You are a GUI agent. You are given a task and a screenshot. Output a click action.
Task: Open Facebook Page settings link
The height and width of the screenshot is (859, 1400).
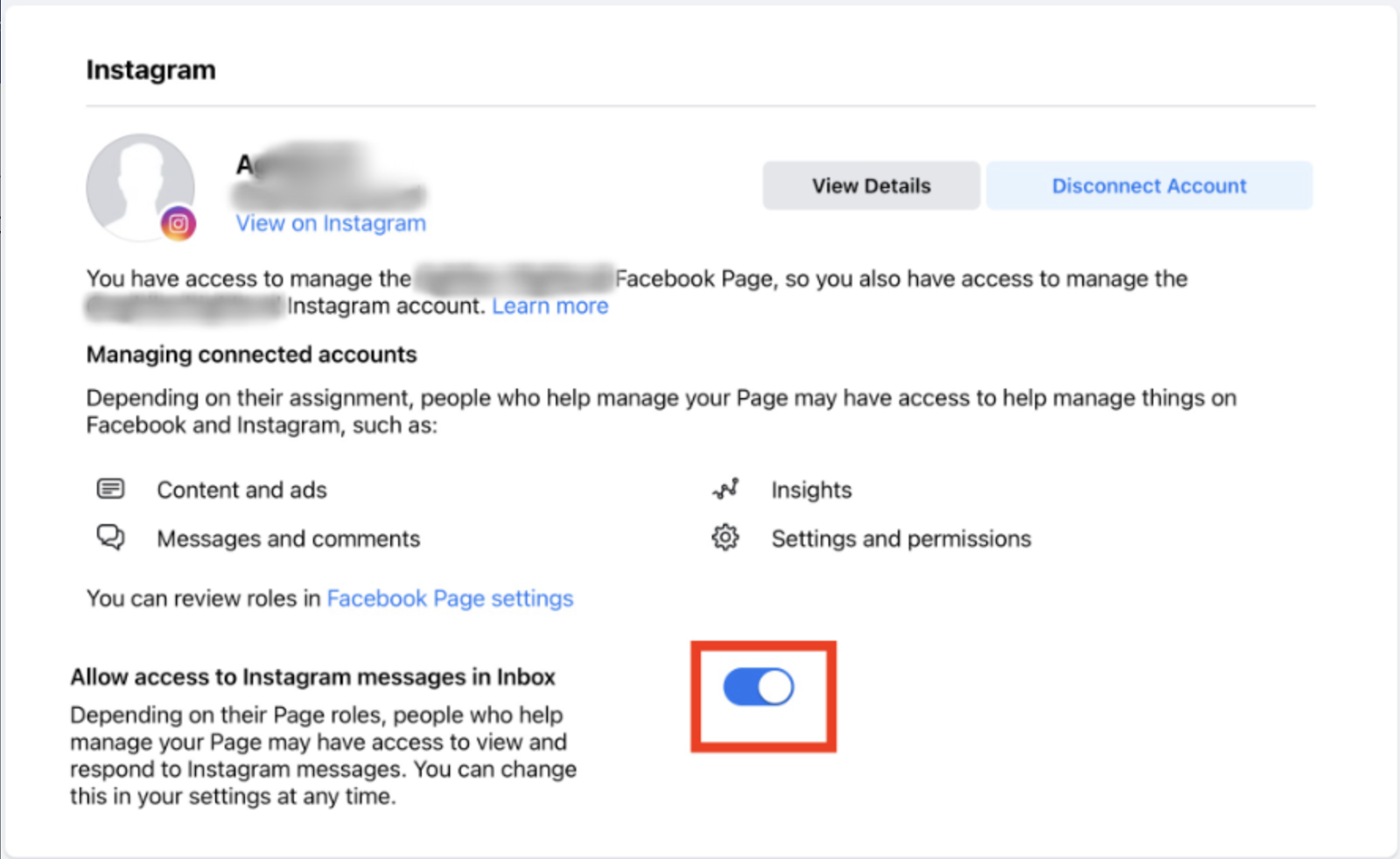pos(451,598)
